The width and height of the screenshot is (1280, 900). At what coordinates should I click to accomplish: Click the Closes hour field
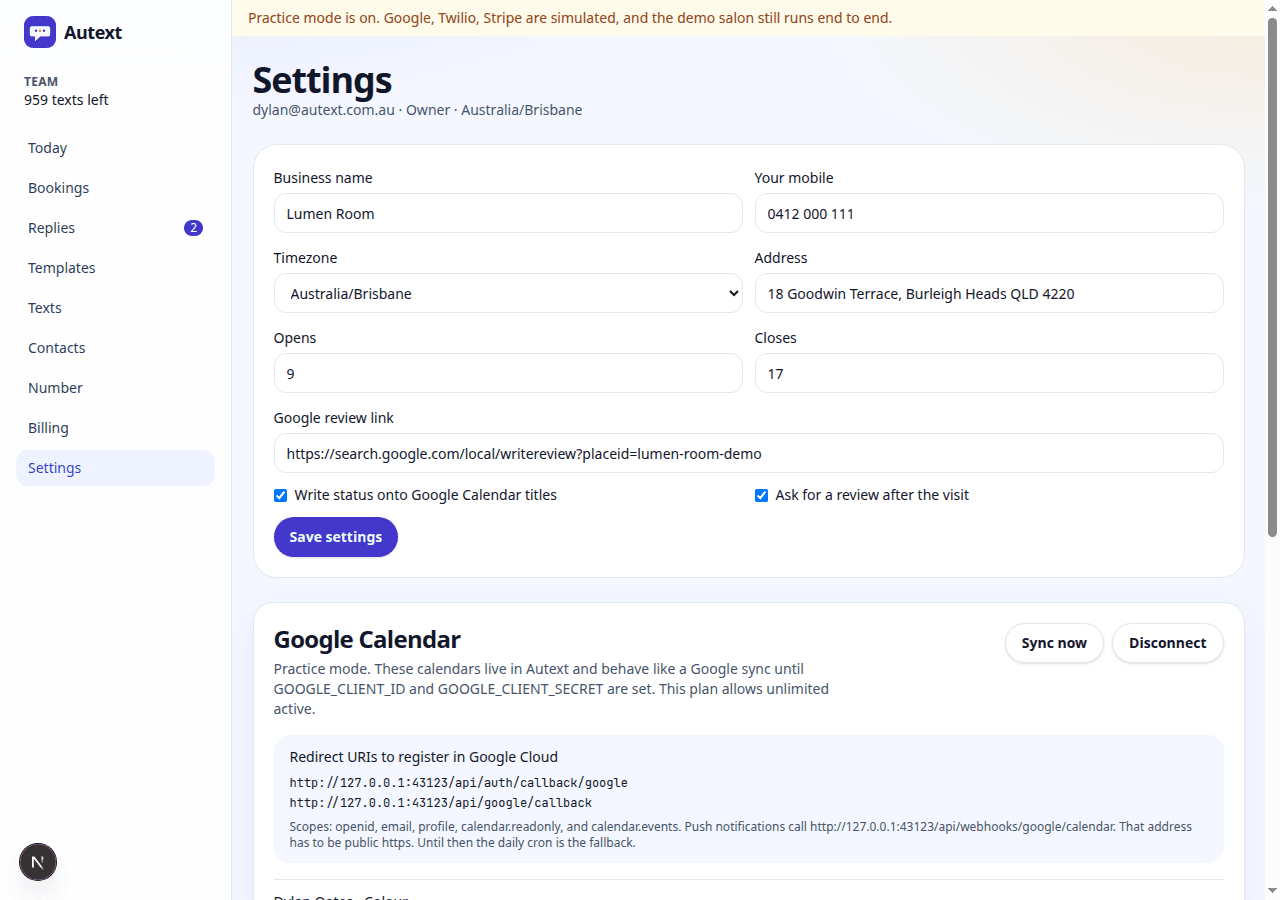pos(989,373)
